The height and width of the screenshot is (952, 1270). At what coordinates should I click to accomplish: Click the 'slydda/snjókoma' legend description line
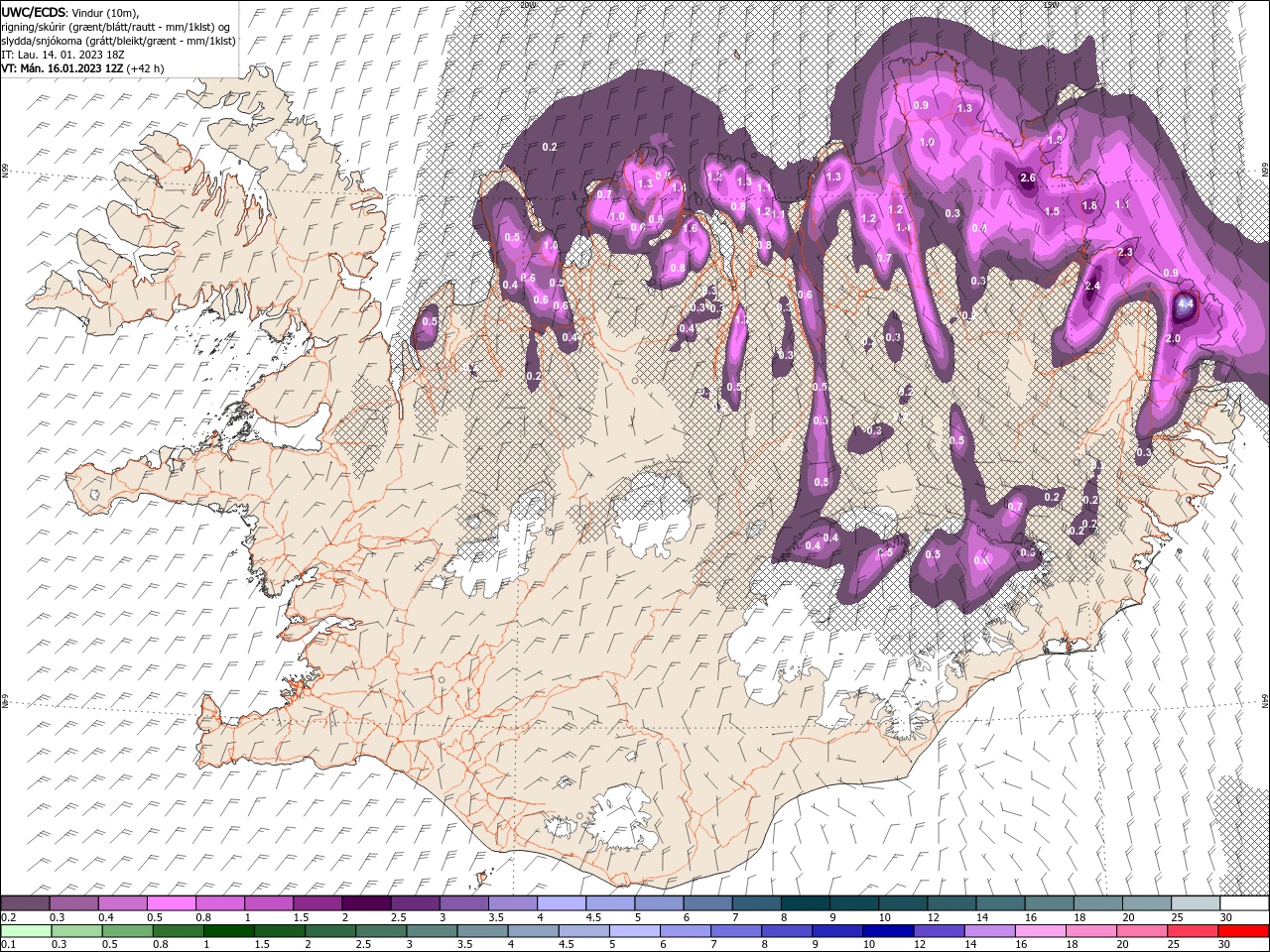coord(118,41)
